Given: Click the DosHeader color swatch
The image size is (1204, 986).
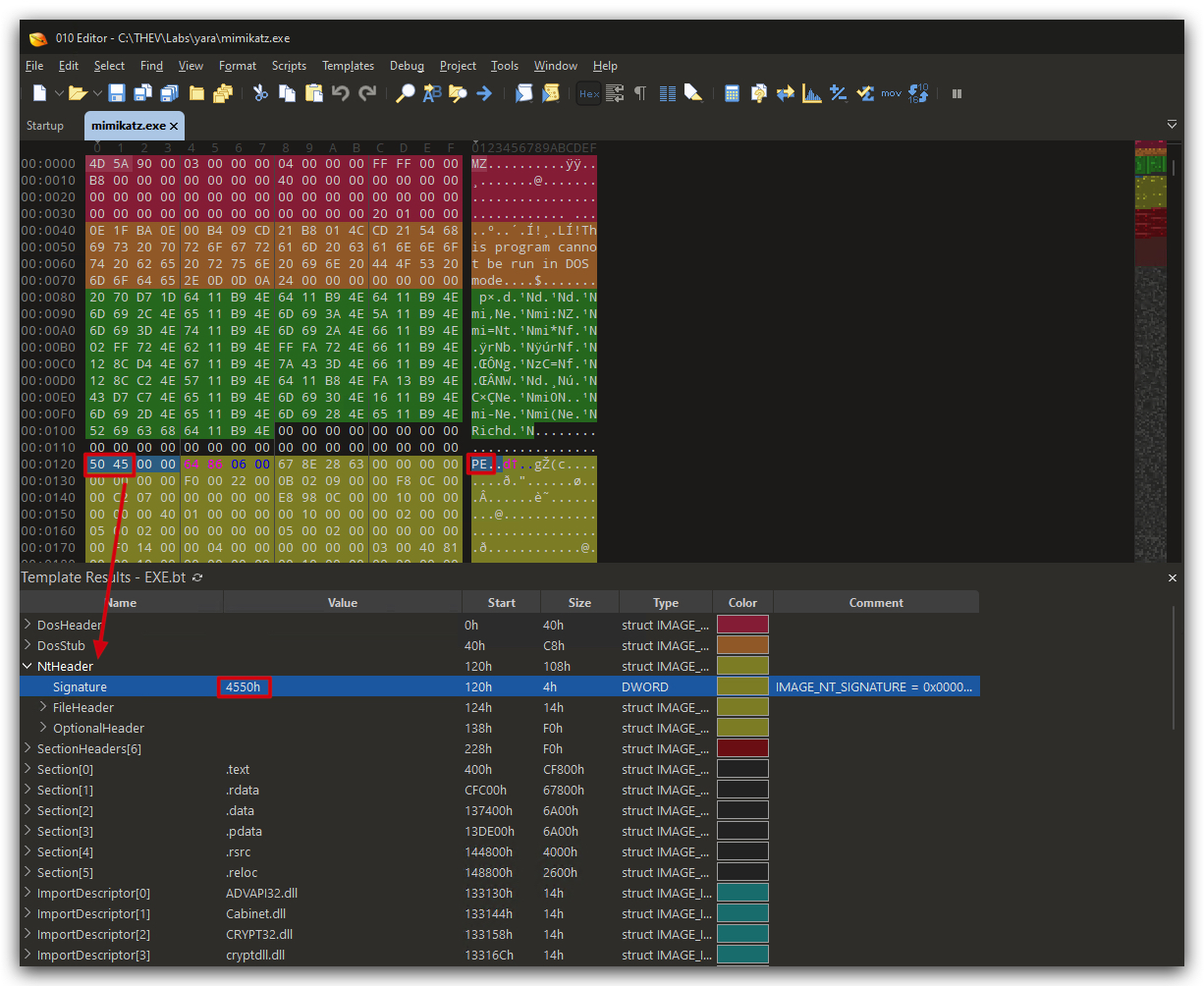Looking at the screenshot, I should (742, 625).
